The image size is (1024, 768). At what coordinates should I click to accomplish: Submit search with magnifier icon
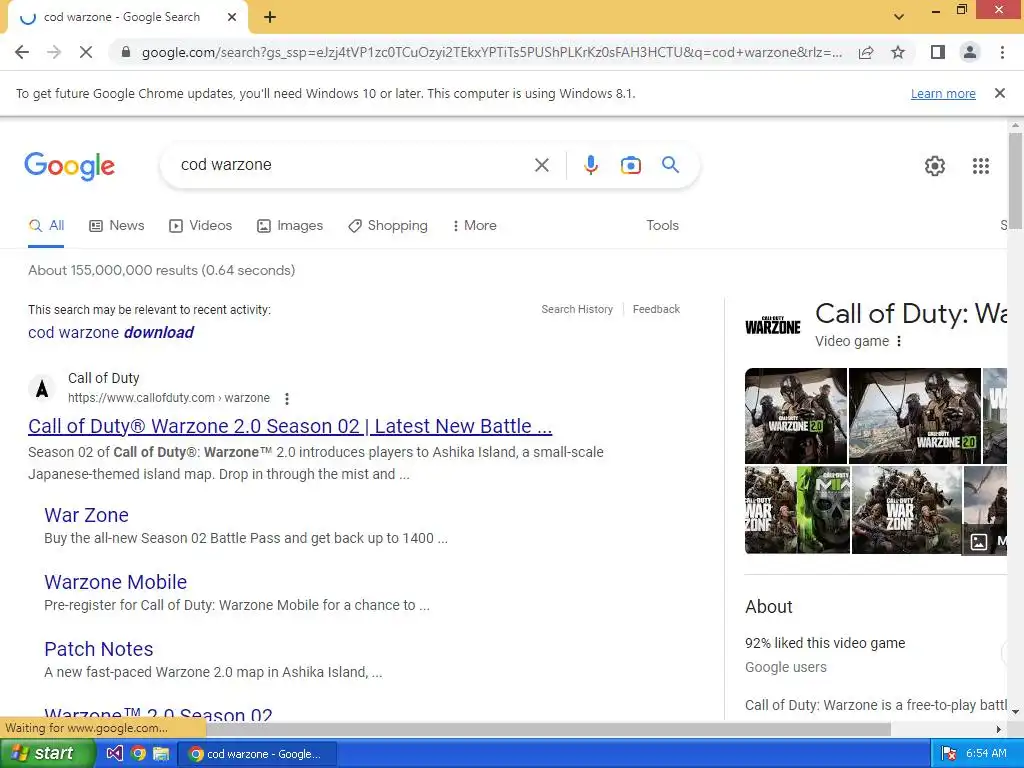pyautogui.click(x=671, y=165)
